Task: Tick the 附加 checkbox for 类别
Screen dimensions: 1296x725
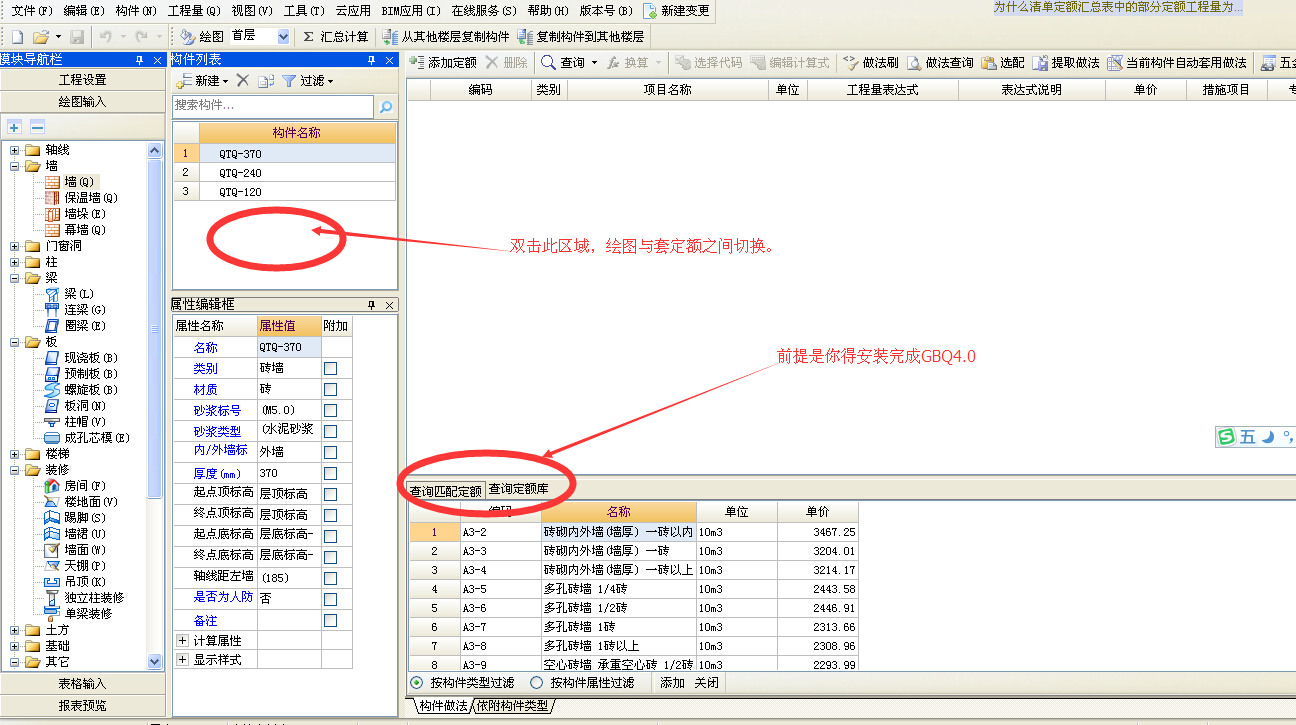Action: [x=331, y=368]
